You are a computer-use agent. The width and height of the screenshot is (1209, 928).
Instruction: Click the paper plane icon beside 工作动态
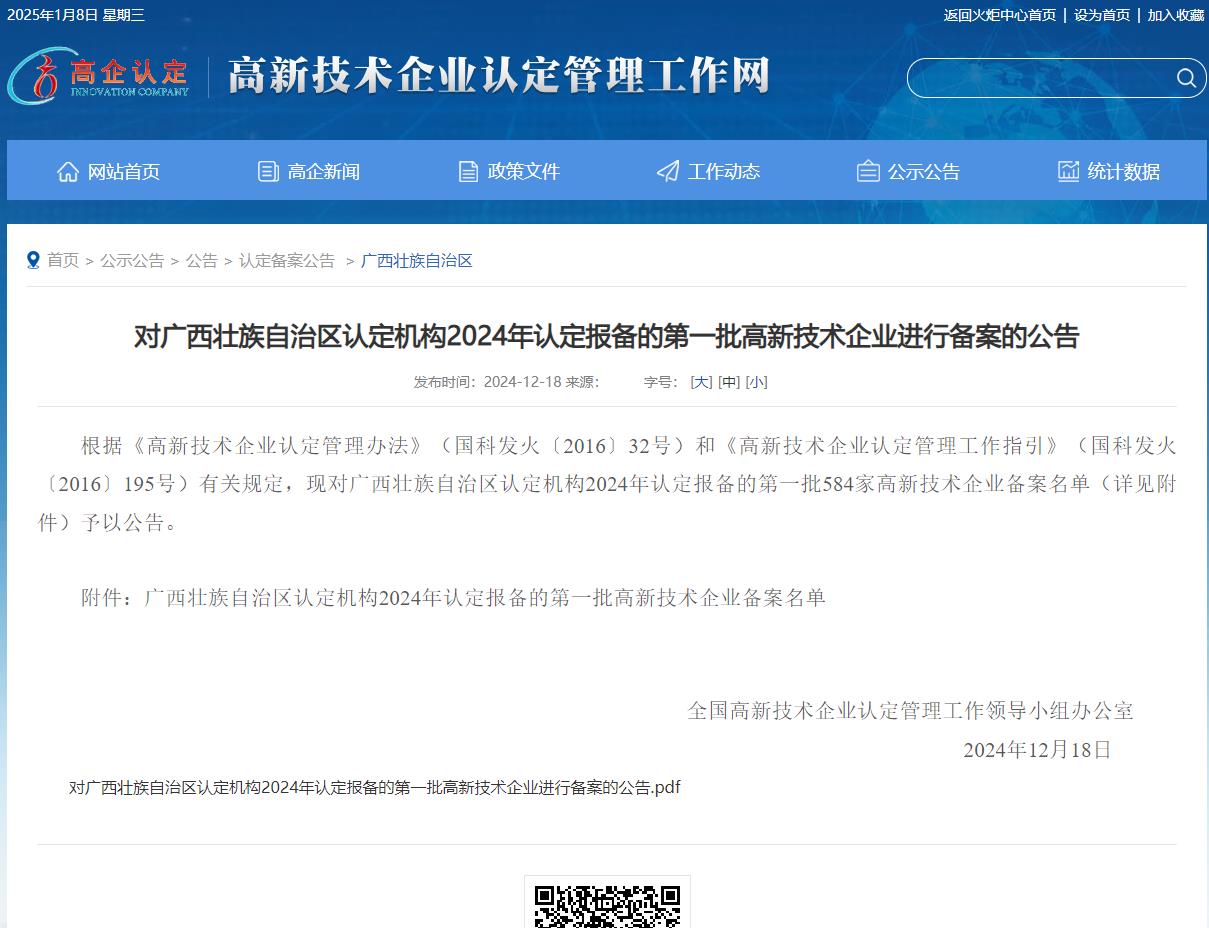pyautogui.click(x=668, y=172)
